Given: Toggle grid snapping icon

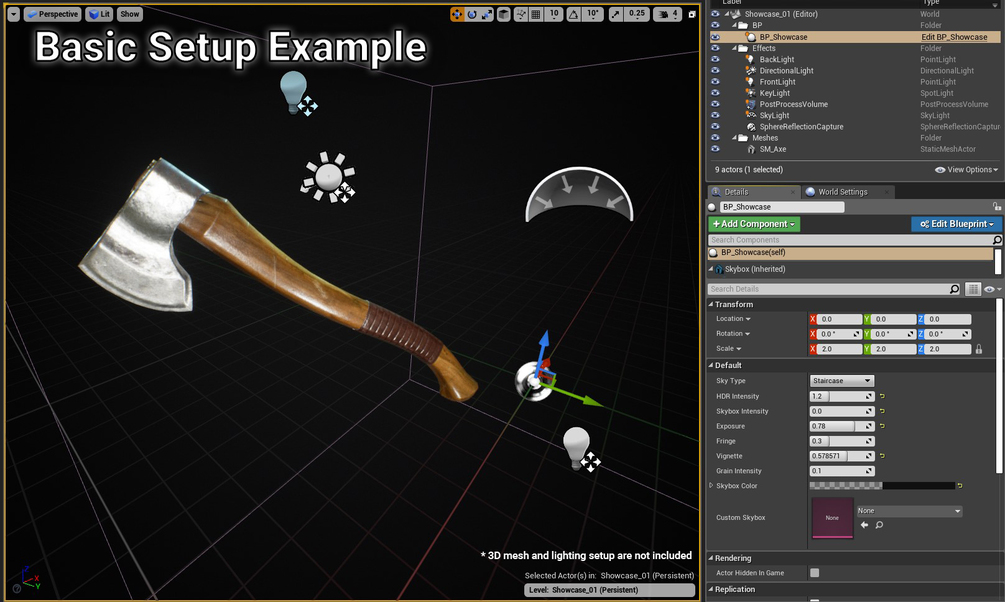Looking at the screenshot, I should tap(536, 14).
